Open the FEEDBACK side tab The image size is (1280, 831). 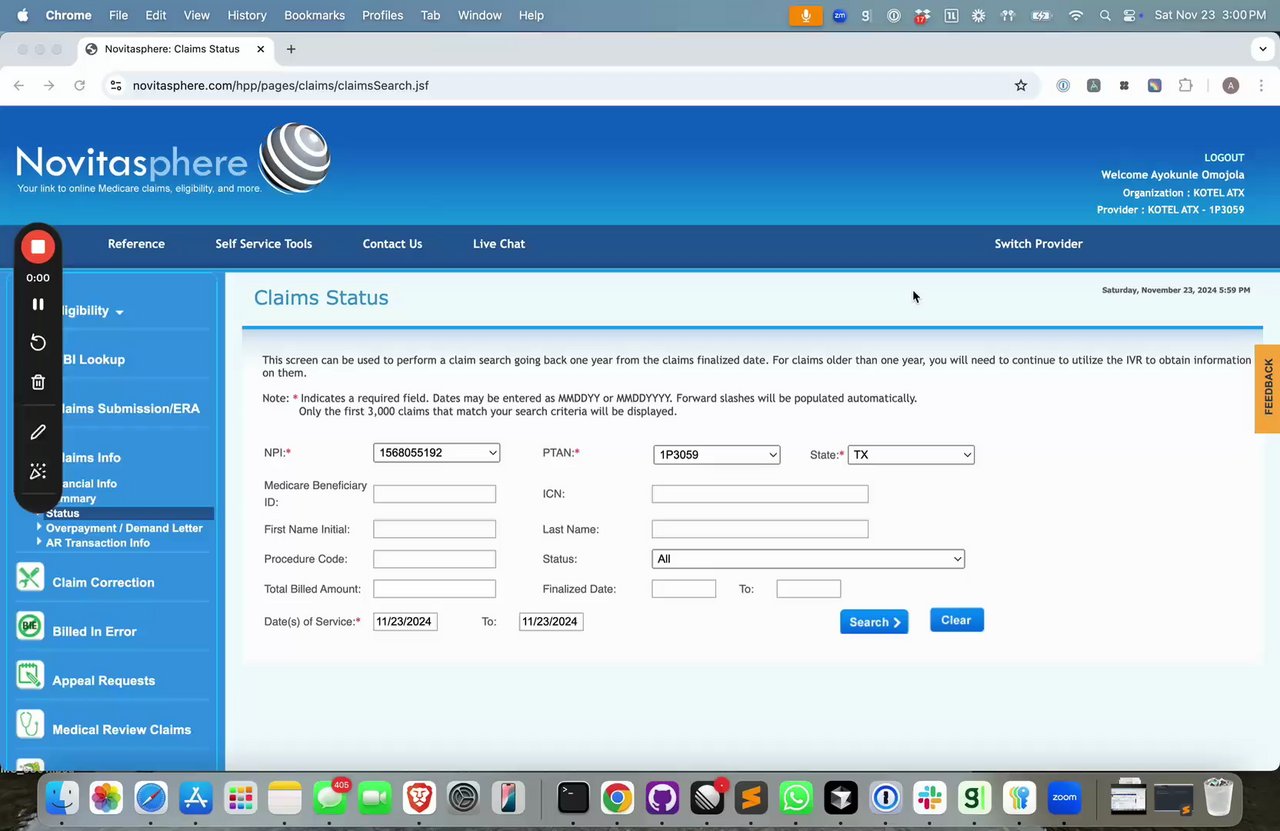click(1268, 388)
